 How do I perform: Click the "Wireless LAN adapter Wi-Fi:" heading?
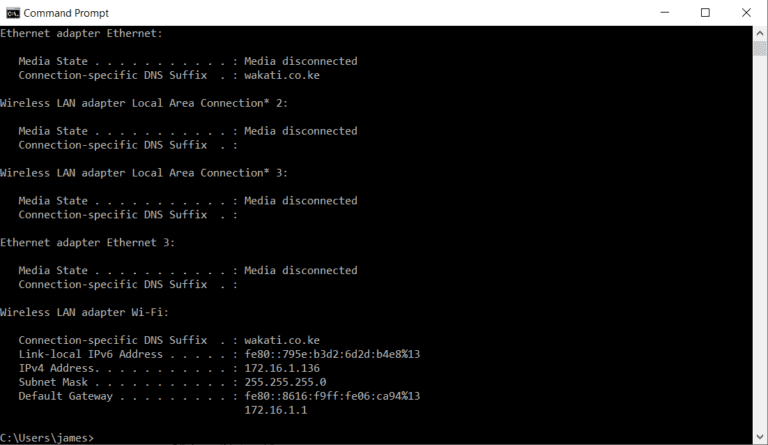coord(84,312)
